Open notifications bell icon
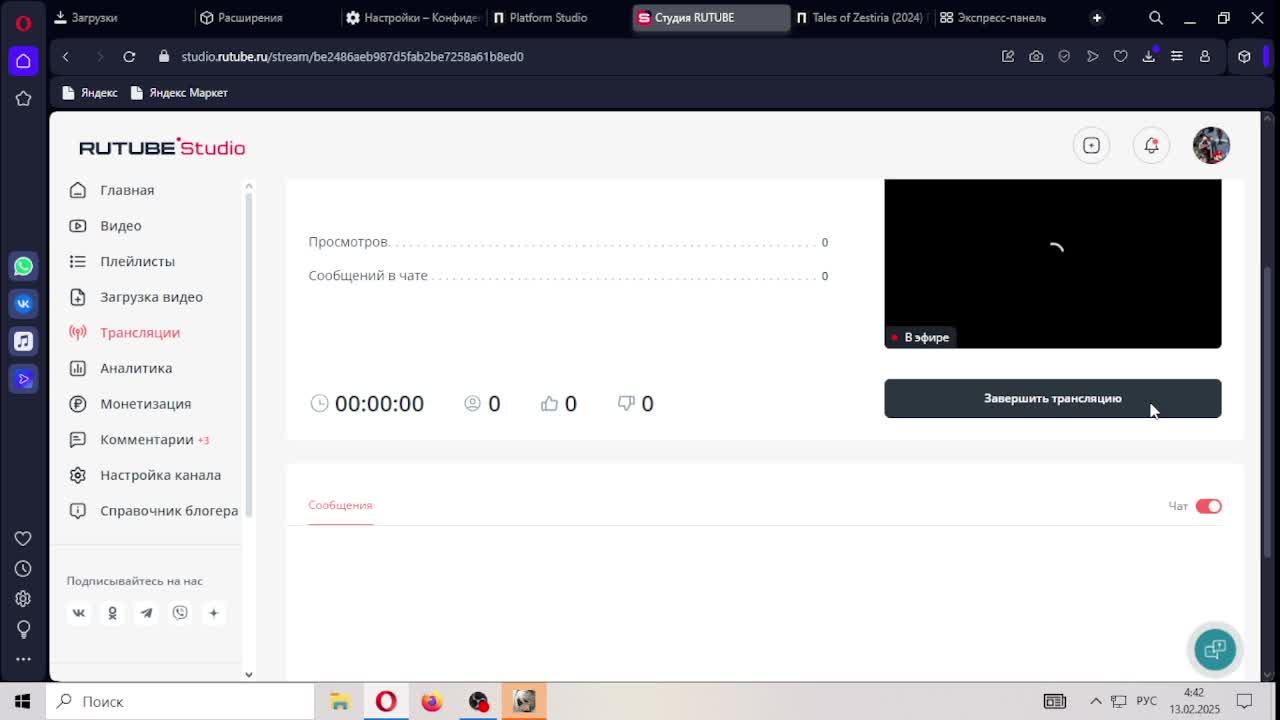The width and height of the screenshot is (1280, 720). click(x=1151, y=146)
